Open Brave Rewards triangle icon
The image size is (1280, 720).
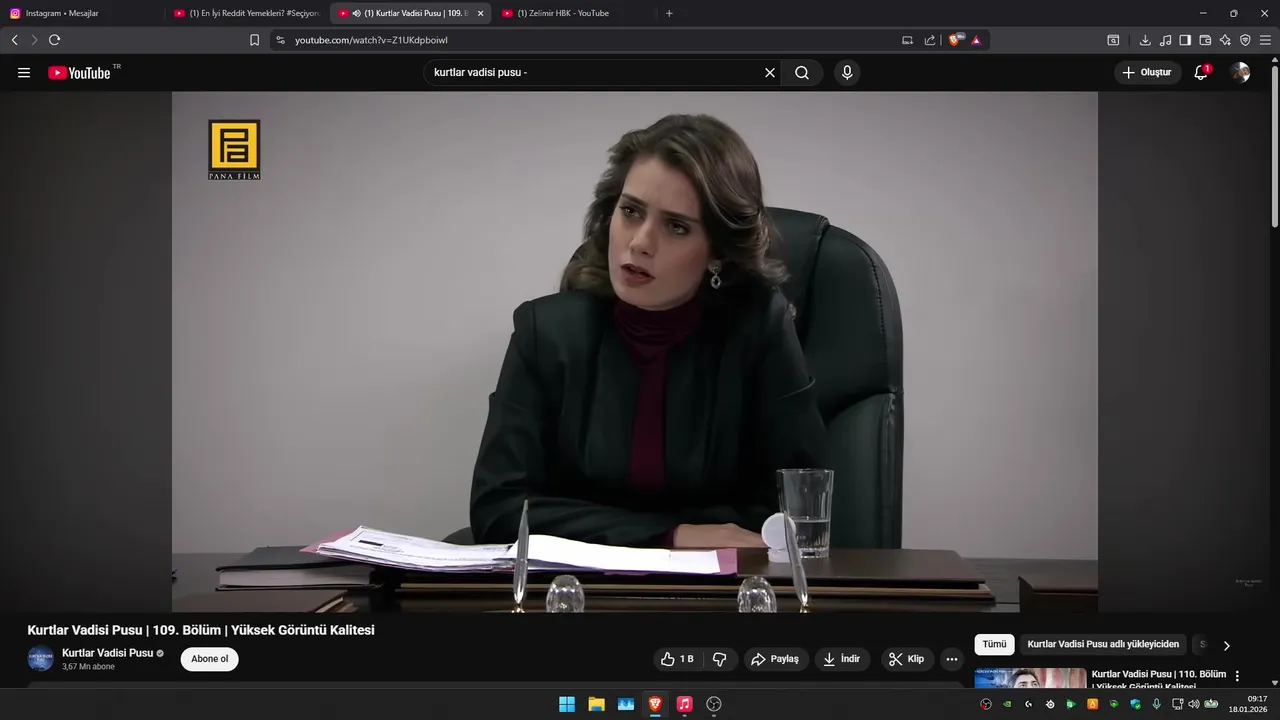tap(976, 40)
